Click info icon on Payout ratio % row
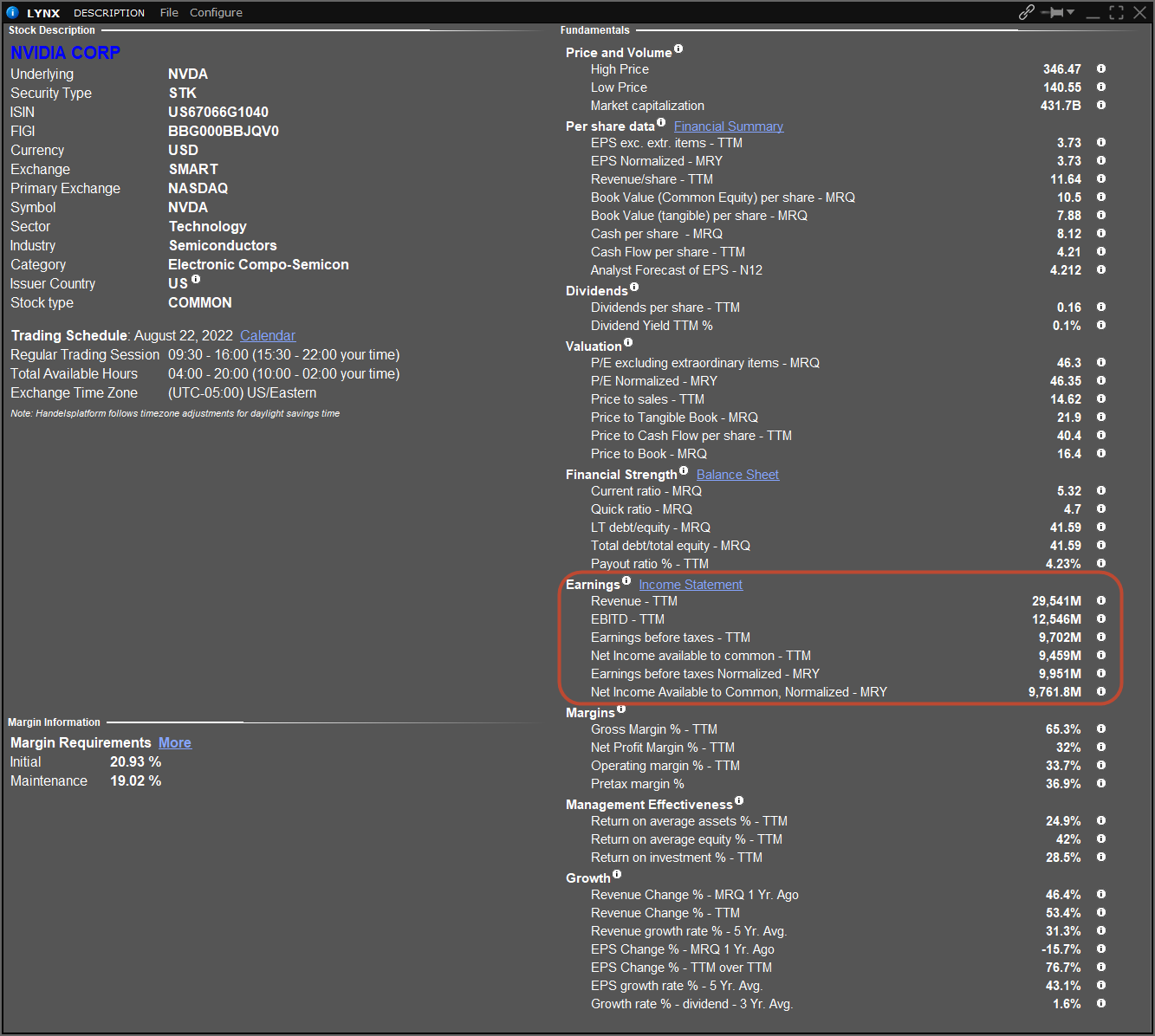 (1101, 563)
